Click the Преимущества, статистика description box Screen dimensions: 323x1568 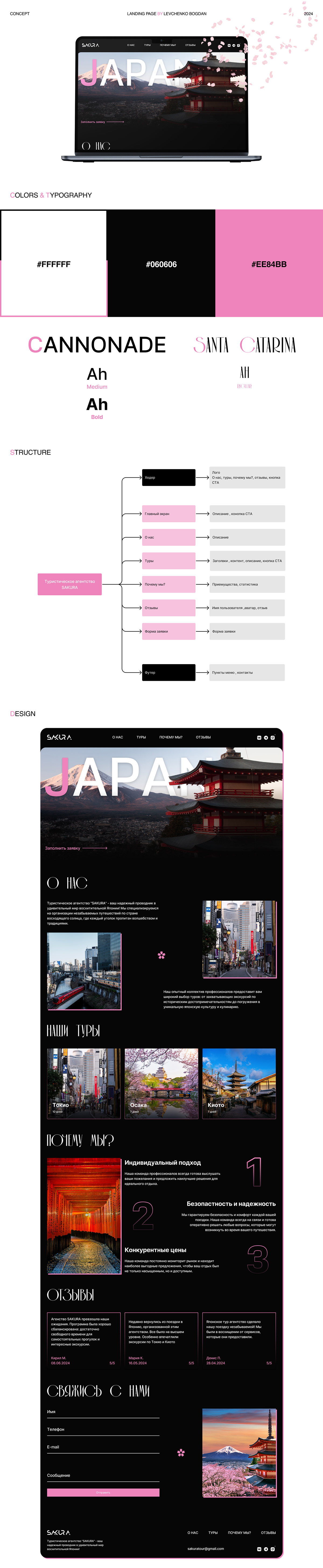click(x=247, y=584)
